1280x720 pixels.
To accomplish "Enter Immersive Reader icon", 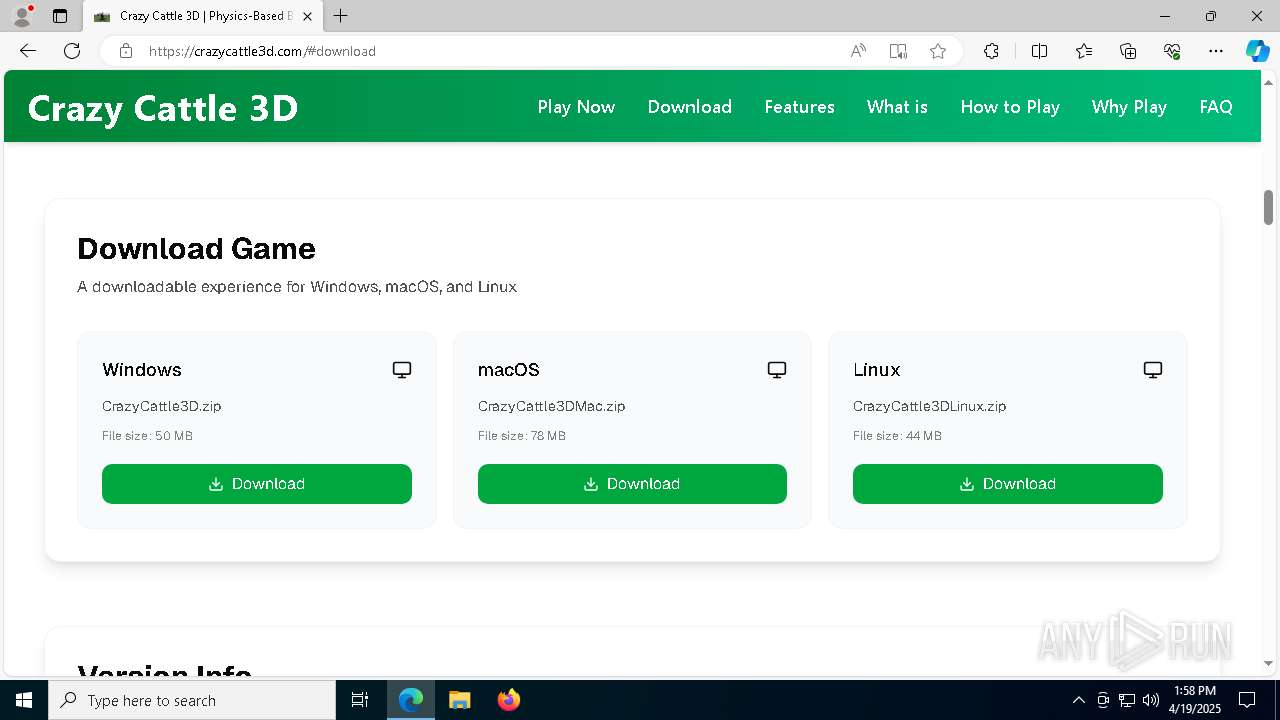I will click(898, 51).
